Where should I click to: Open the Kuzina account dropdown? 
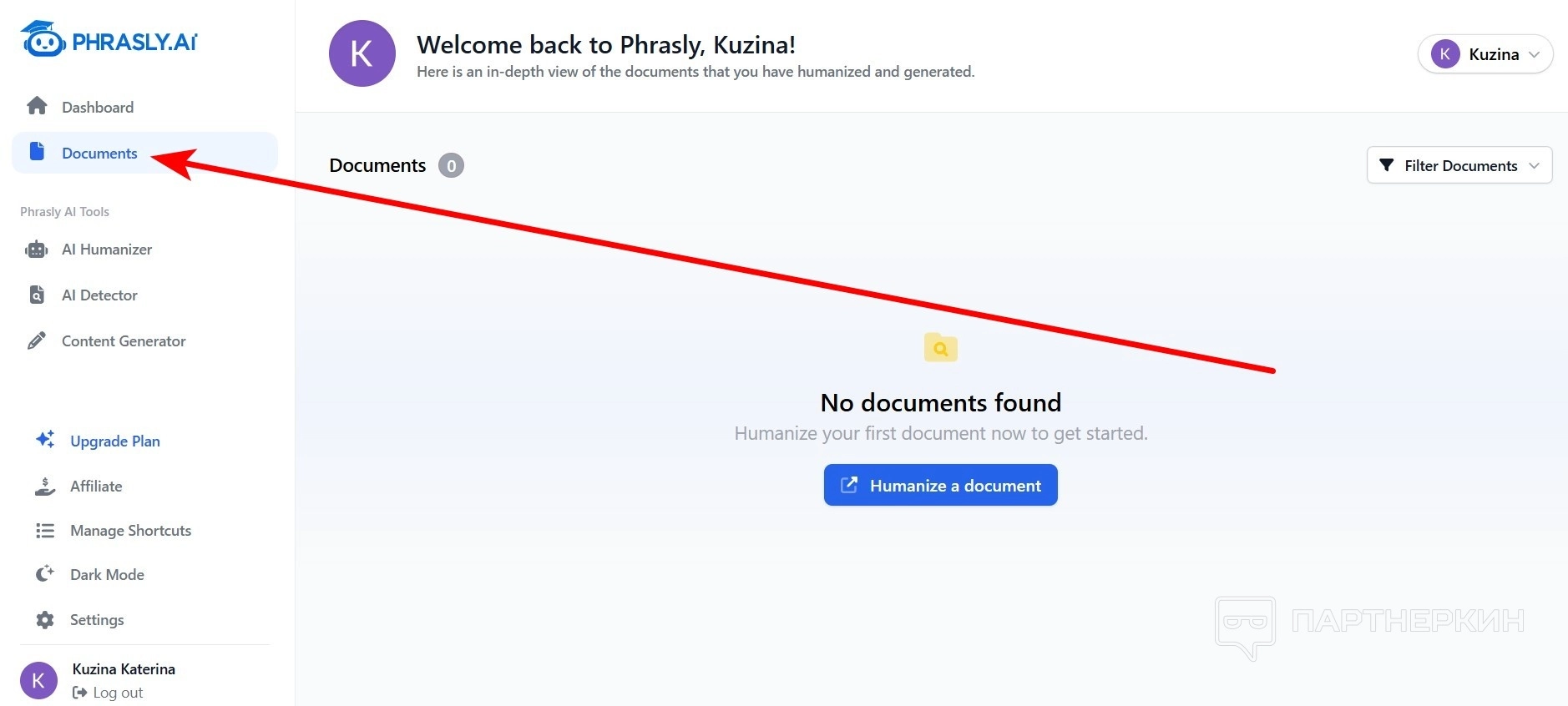[x=1485, y=54]
